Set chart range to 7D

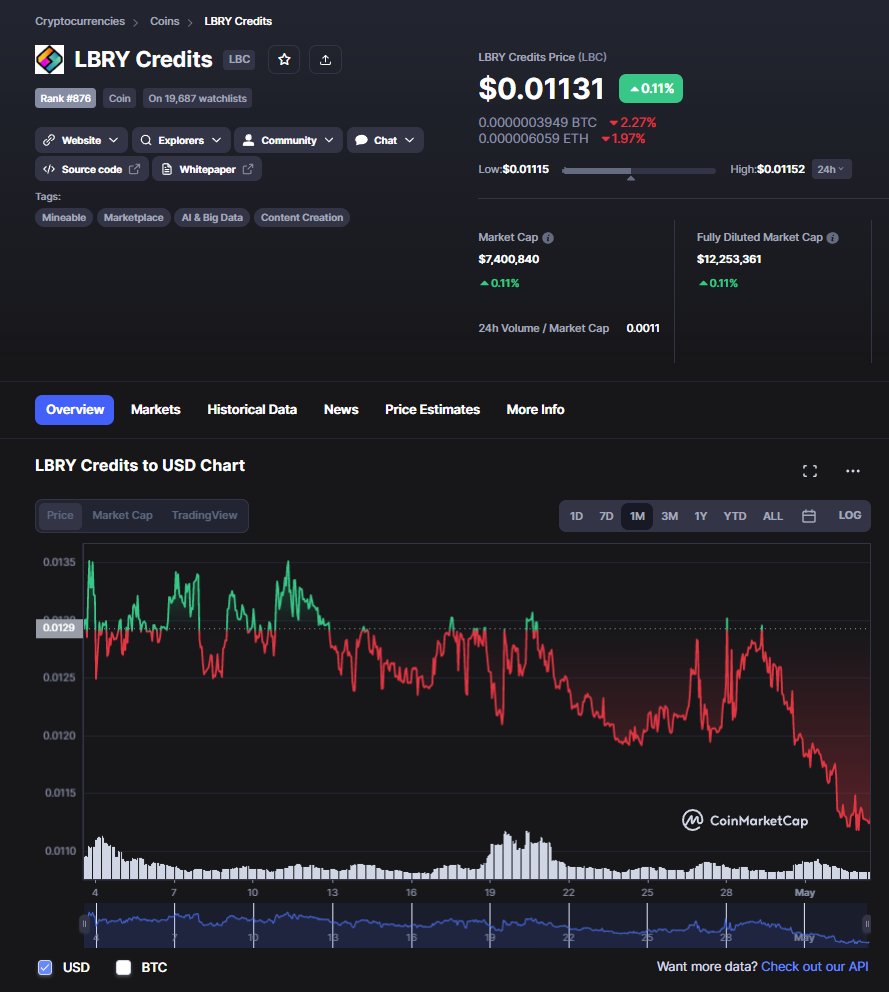pyautogui.click(x=606, y=516)
